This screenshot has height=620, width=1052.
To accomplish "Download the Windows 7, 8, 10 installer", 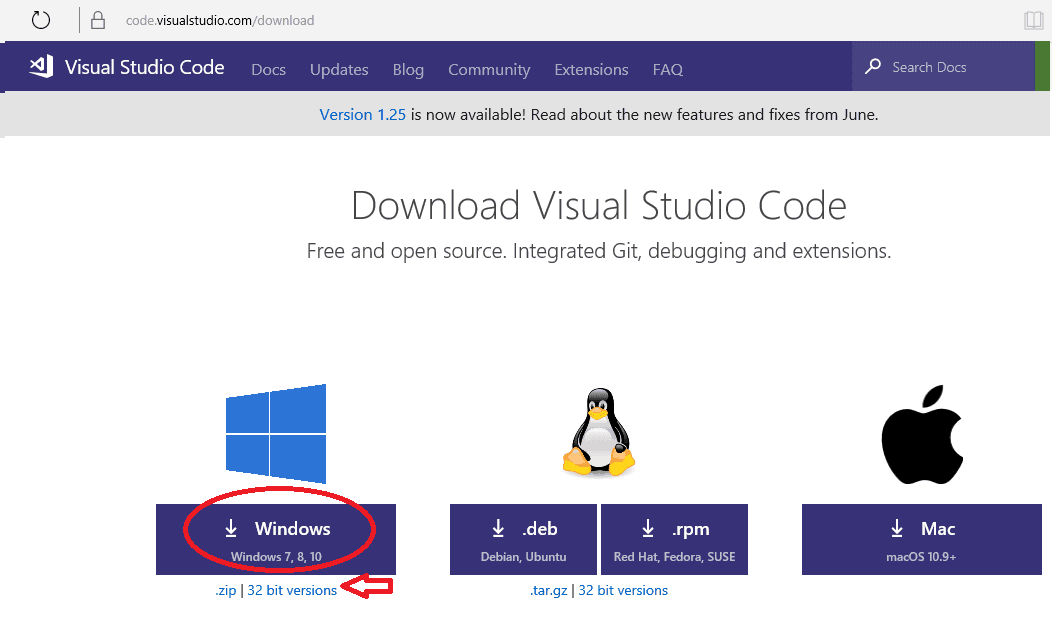I will point(276,539).
